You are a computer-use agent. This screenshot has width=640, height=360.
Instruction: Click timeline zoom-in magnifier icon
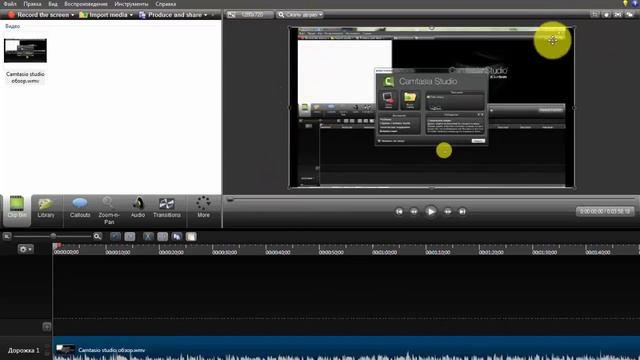tap(97, 236)
